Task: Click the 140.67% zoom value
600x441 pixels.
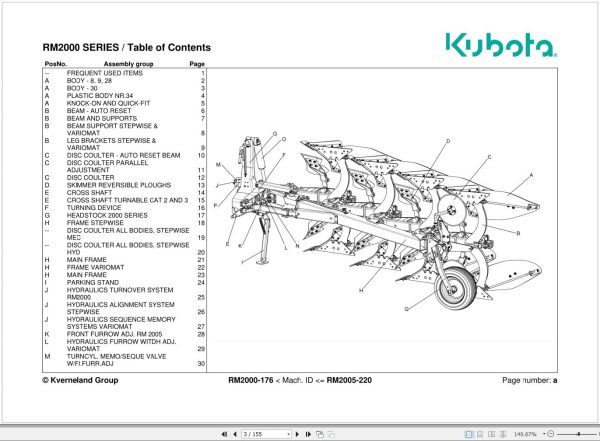Action: [x=525, y=434]
